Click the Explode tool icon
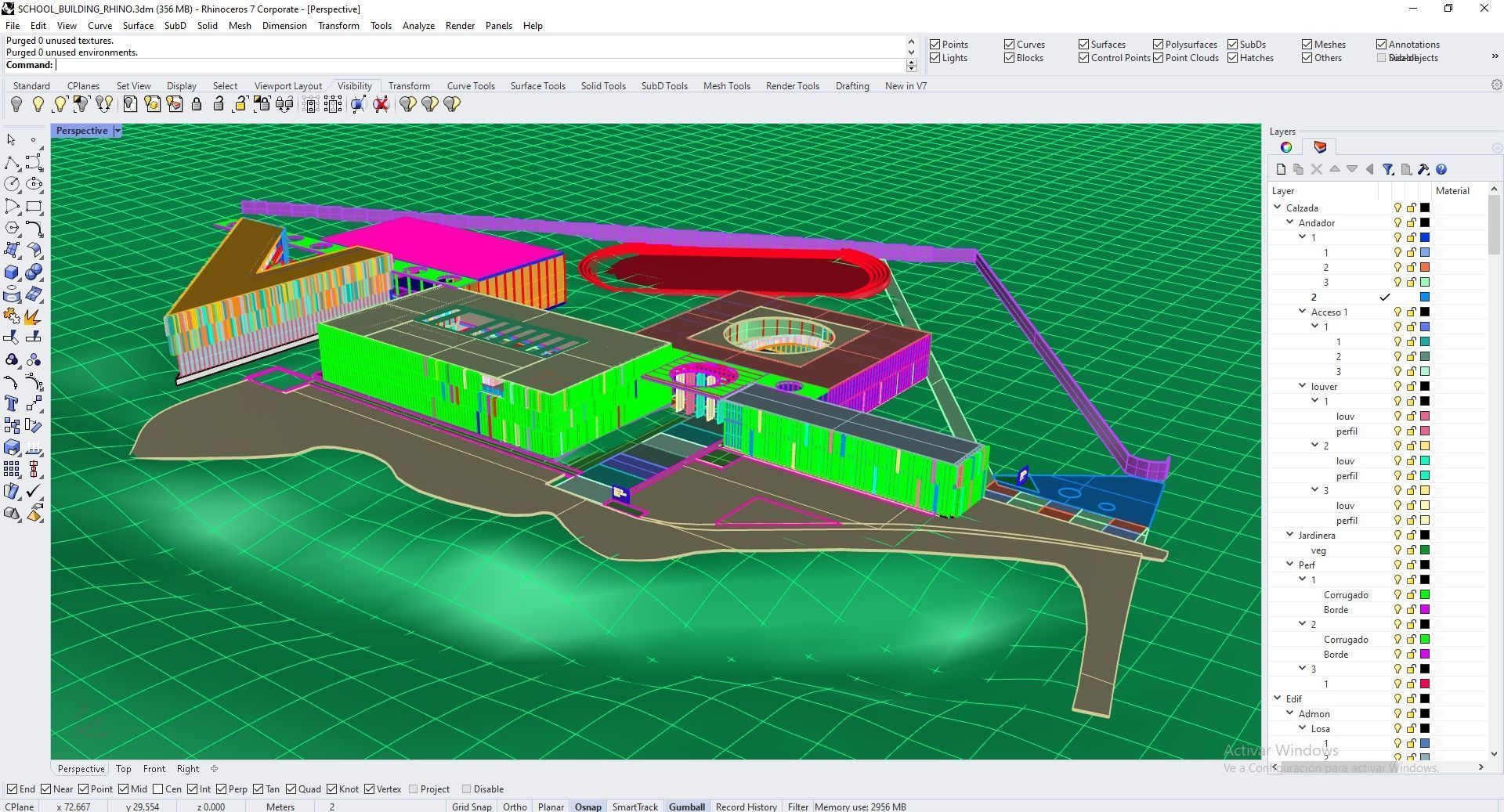This screenshot has height=812, width=1504. tap(34, 316)
